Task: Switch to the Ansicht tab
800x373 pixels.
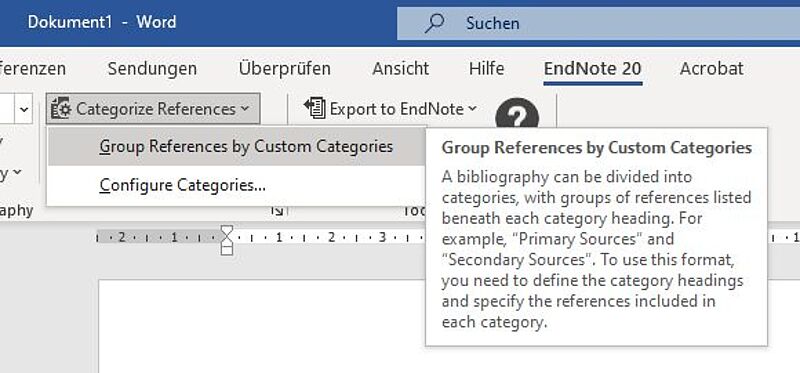Action: [x=401, y=68]
